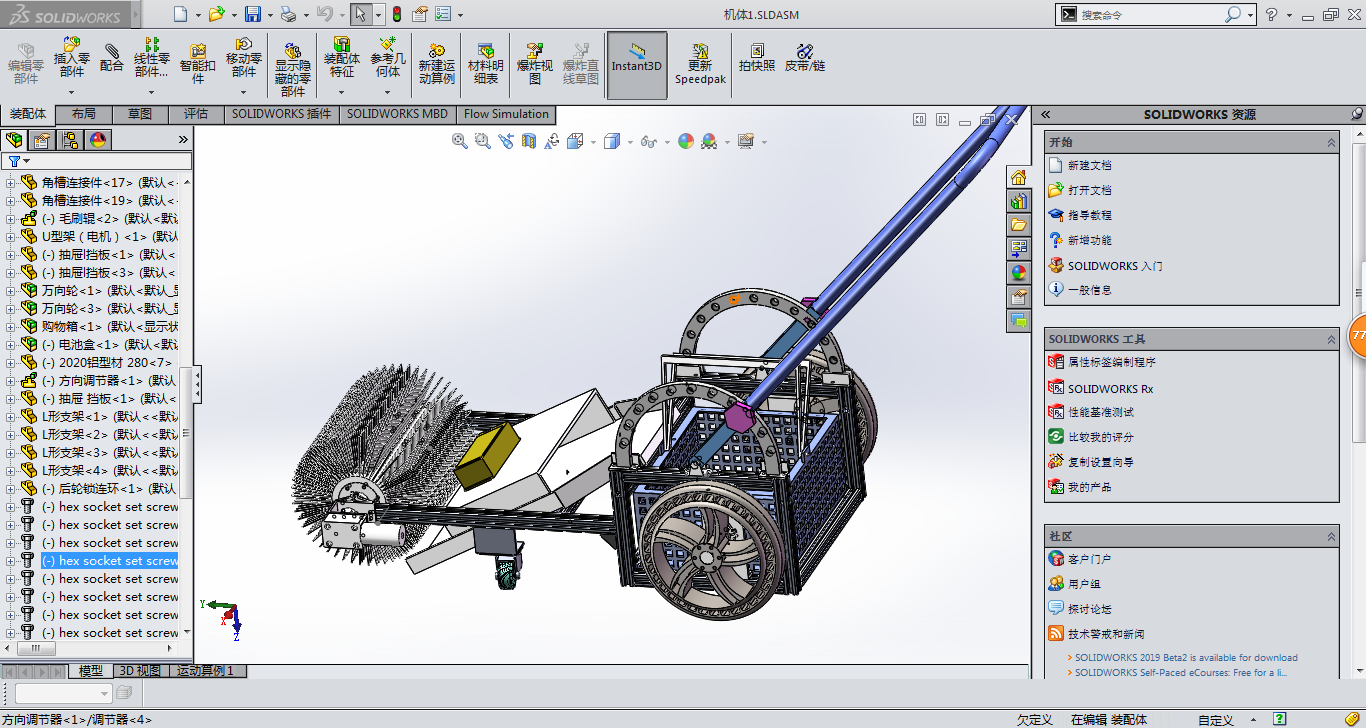Switch to the DisplayManager tab icon

[x=98, y=140]
